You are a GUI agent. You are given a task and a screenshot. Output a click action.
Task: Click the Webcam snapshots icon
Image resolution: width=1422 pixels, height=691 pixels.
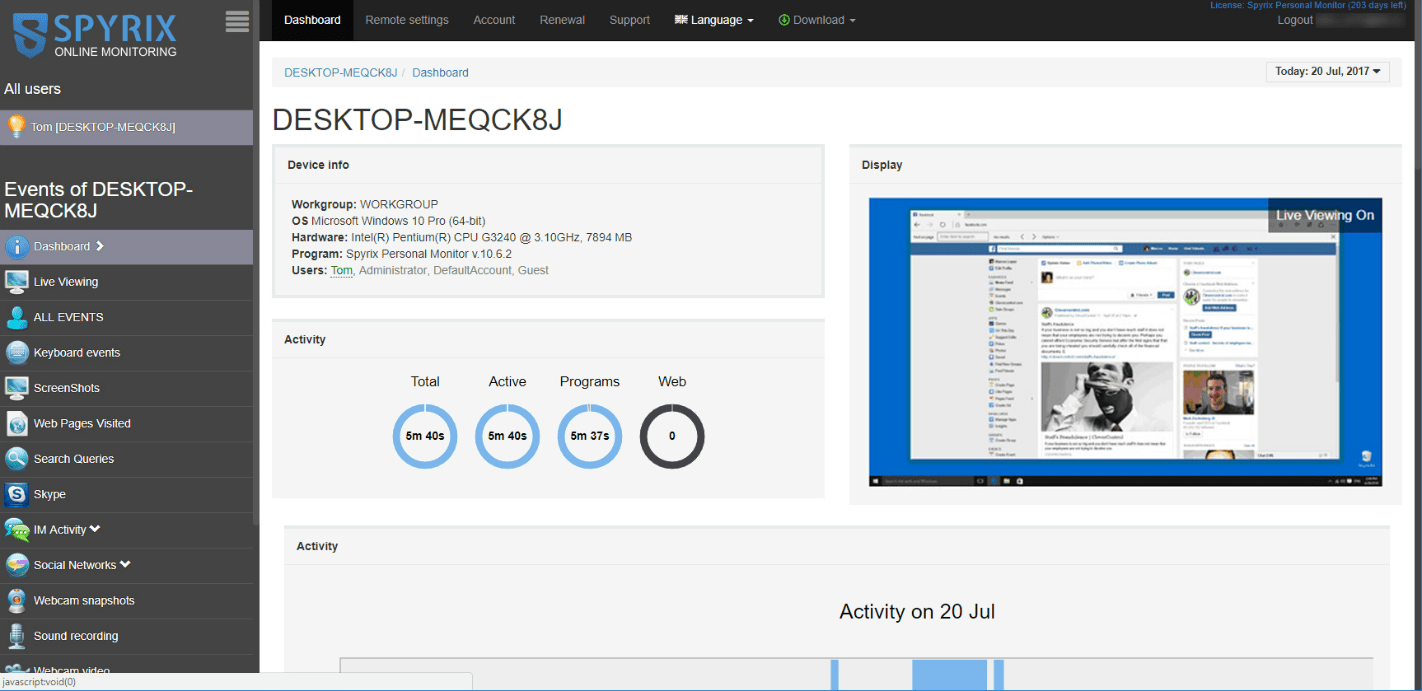[16, 601]
